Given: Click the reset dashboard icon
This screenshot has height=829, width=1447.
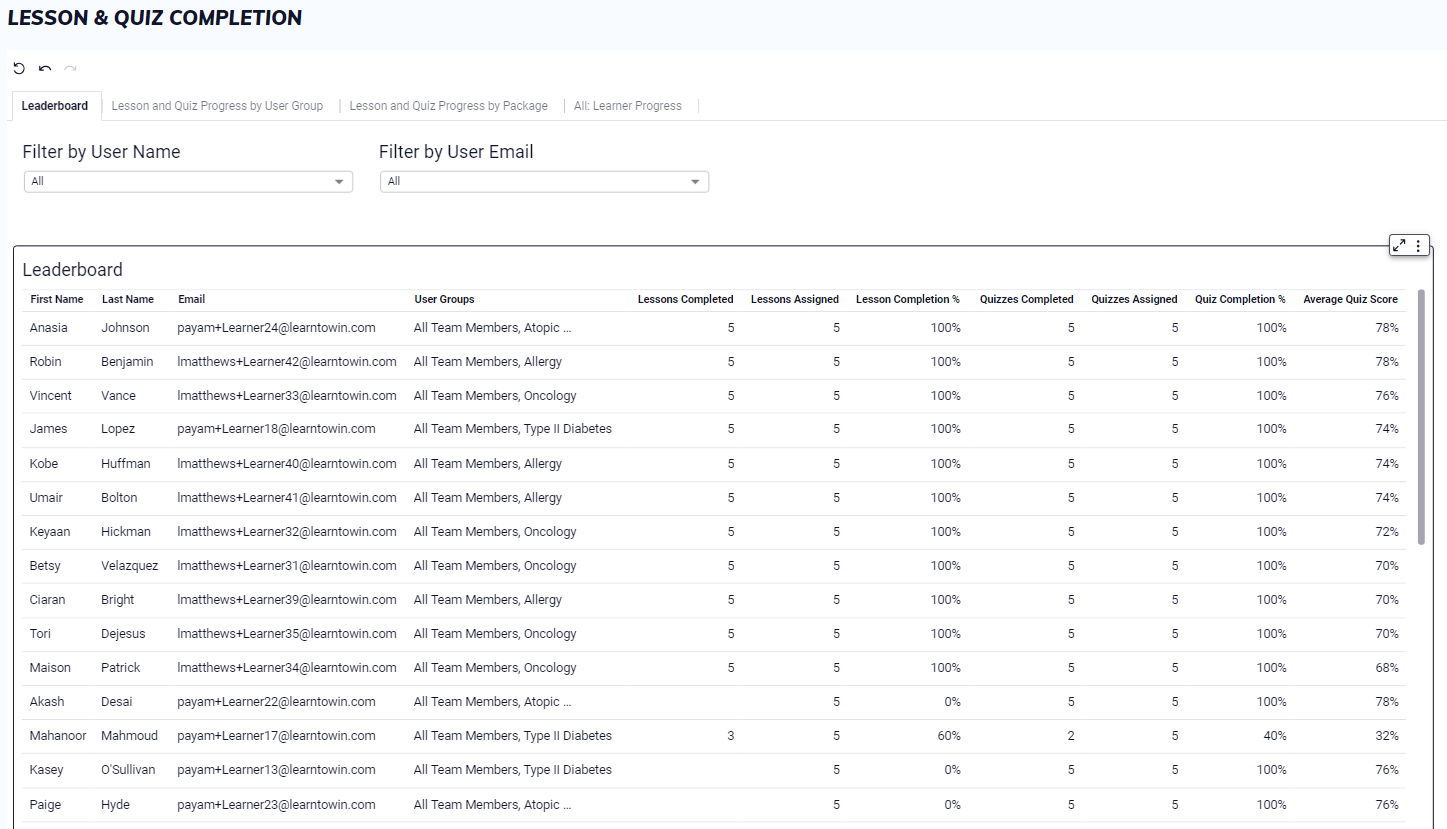Looking at the screenshot, I should 19,69.
